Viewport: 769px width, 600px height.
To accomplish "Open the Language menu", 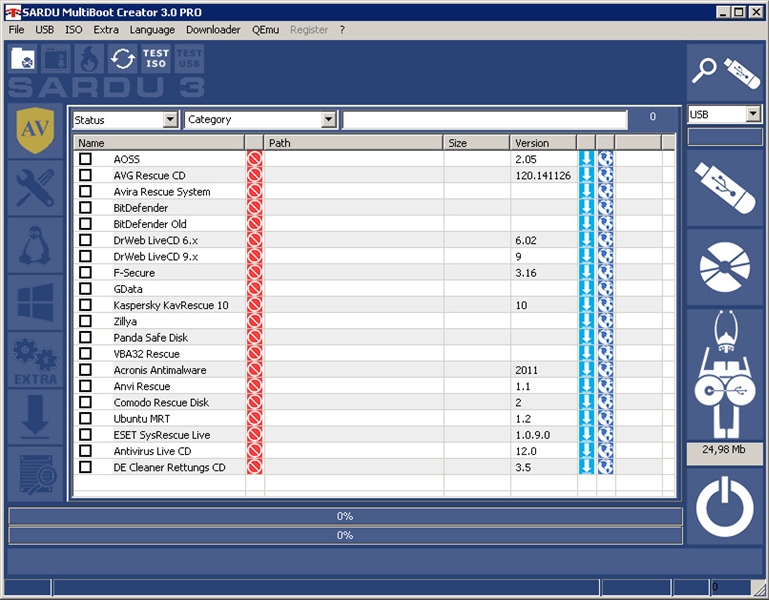I will tap(152, 29).
